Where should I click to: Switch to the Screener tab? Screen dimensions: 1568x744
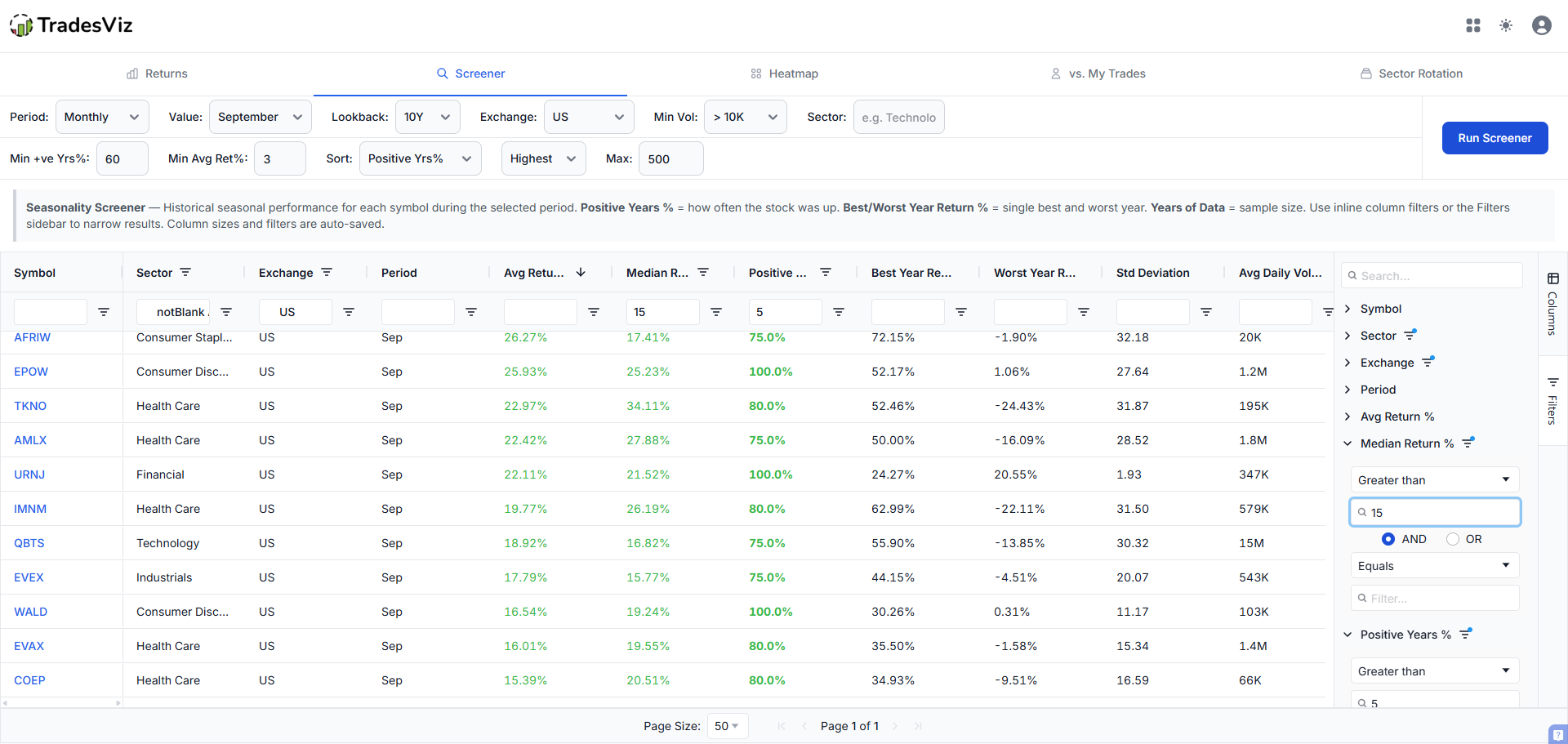[470, 74]
